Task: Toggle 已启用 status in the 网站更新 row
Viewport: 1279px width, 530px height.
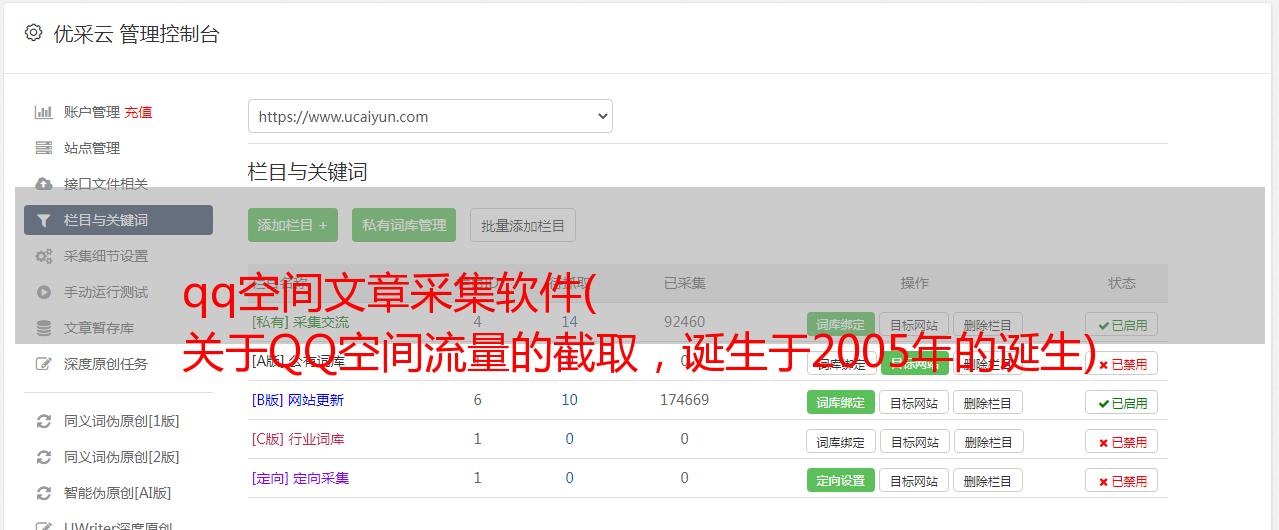Action: 1122,402
